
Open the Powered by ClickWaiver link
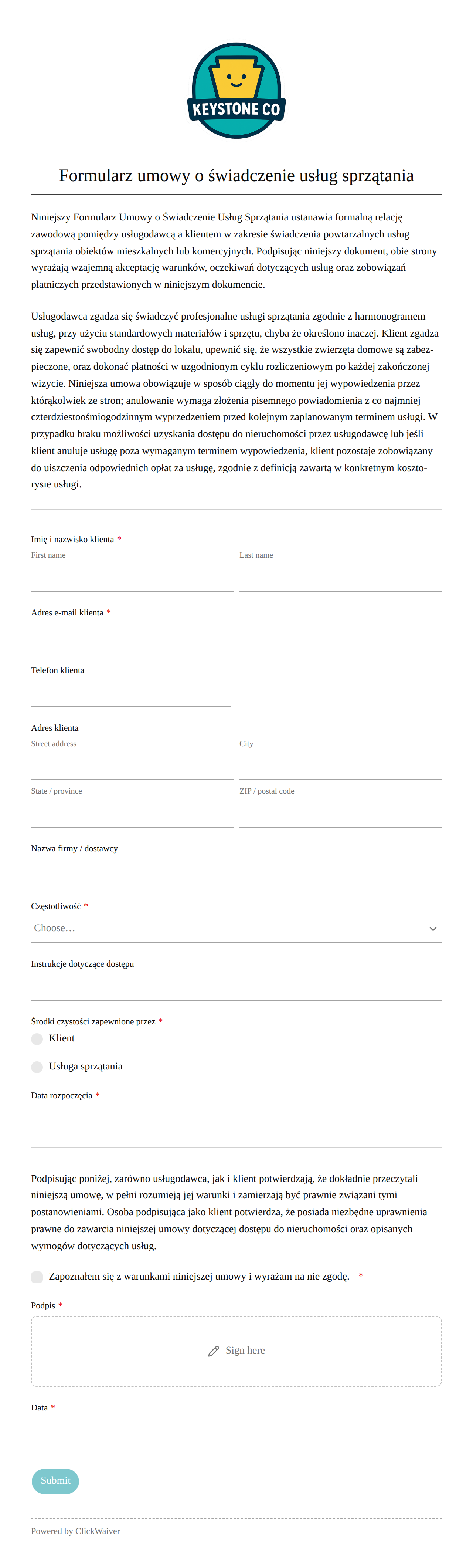pos(75,1531)
